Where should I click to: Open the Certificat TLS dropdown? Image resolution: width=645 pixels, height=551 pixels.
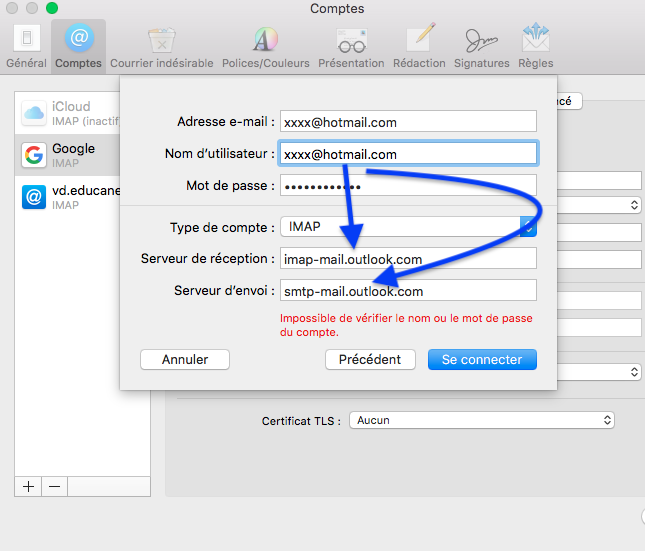click(x=482, y=420)
